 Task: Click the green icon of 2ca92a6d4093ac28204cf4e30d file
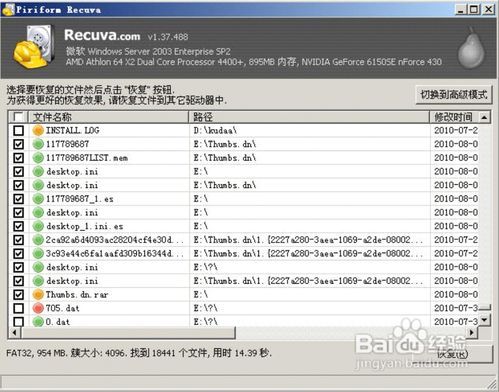coord(38,240)
